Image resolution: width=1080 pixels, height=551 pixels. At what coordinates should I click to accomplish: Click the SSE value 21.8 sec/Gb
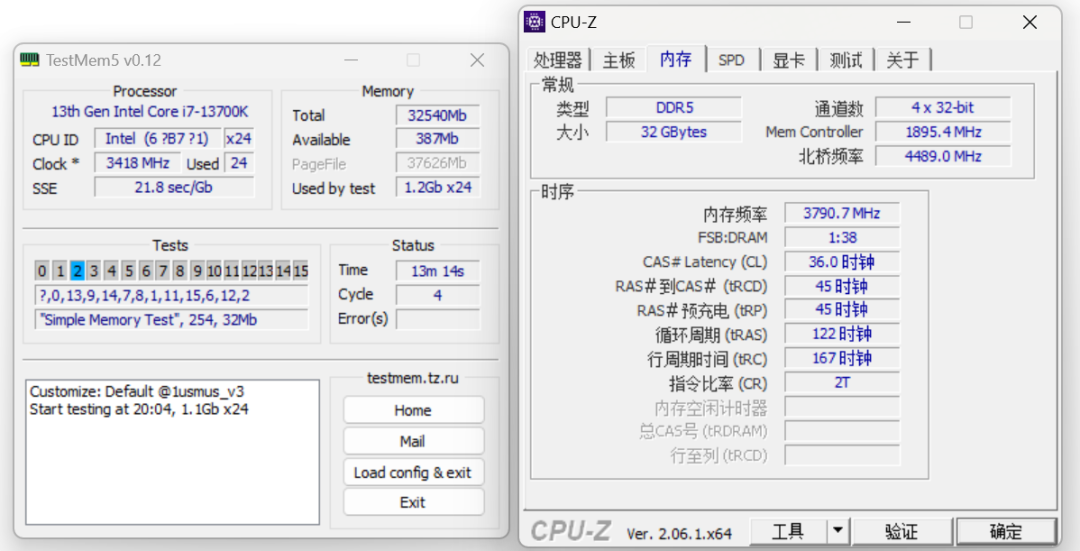click(174, 187)
